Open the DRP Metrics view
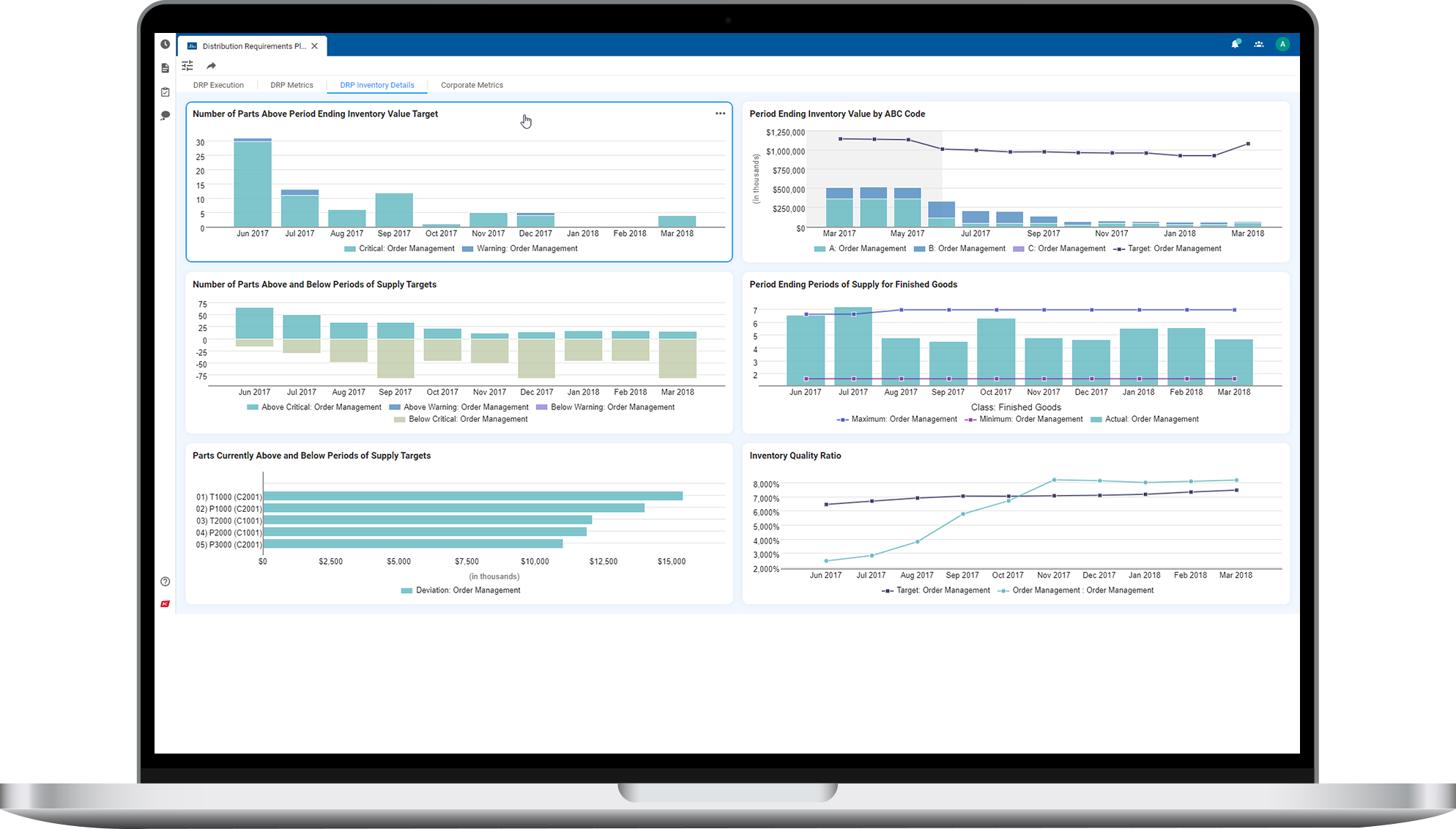The image size is (1456, 829). [x=291, y=85]
